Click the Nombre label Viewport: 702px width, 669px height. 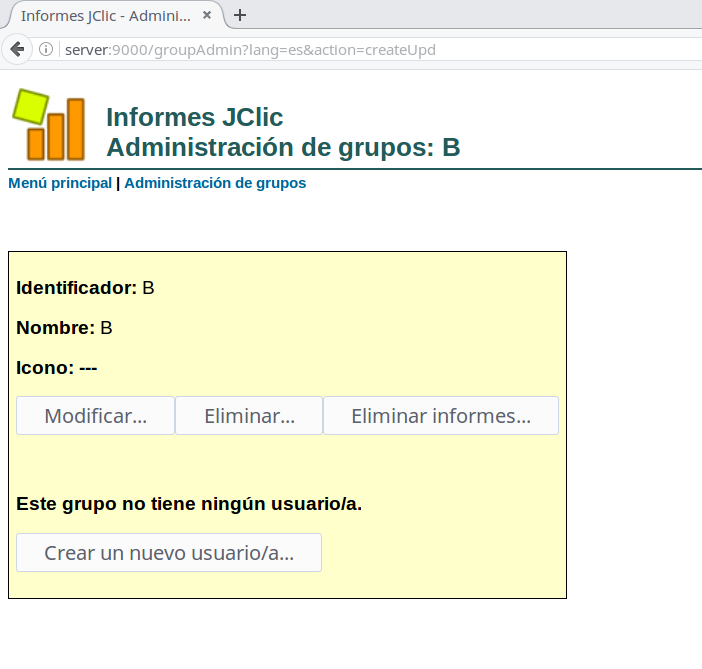[55, 328]
